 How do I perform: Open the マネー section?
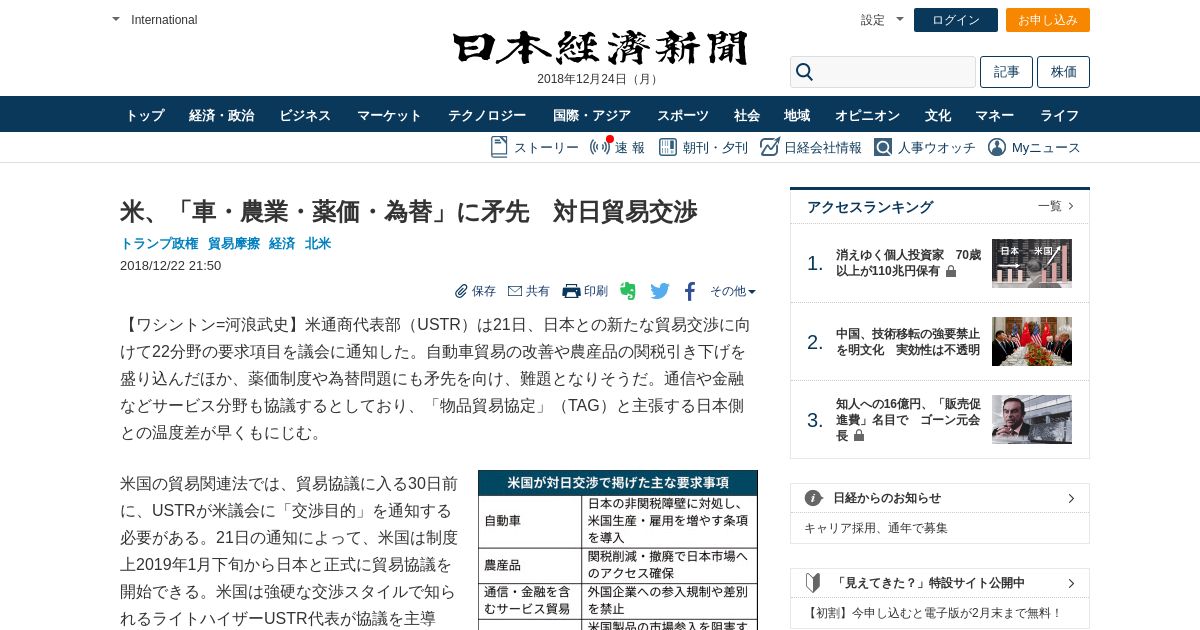tap(995, 115)
